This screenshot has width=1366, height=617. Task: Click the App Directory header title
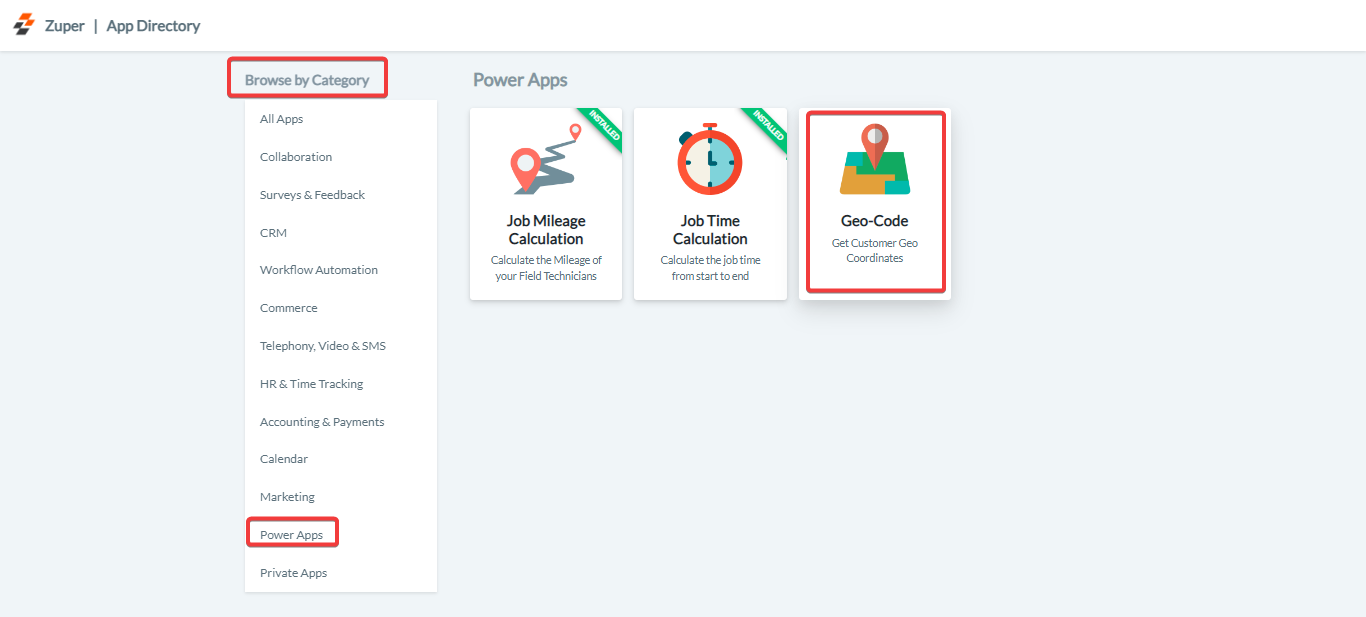click(153, 26)
